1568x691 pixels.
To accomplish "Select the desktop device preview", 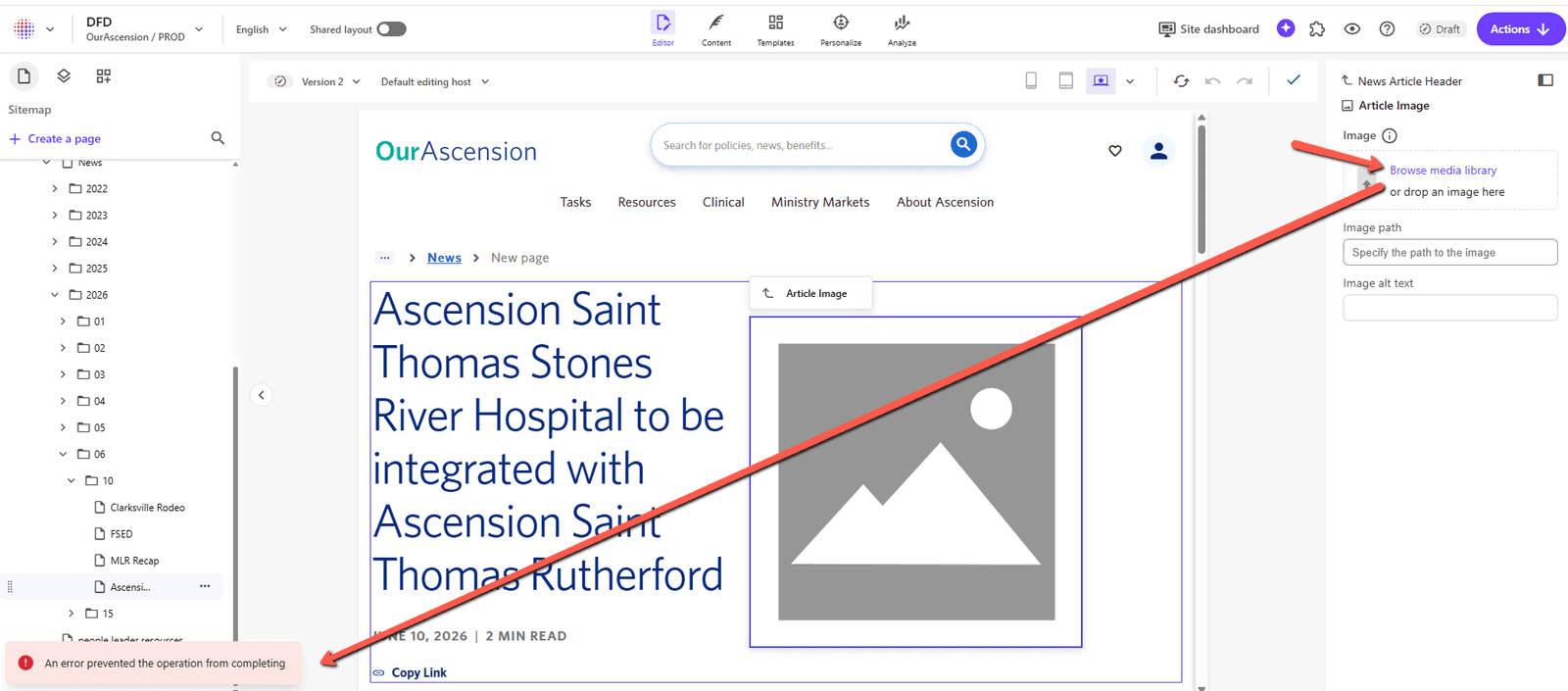I will (1101, 81).
